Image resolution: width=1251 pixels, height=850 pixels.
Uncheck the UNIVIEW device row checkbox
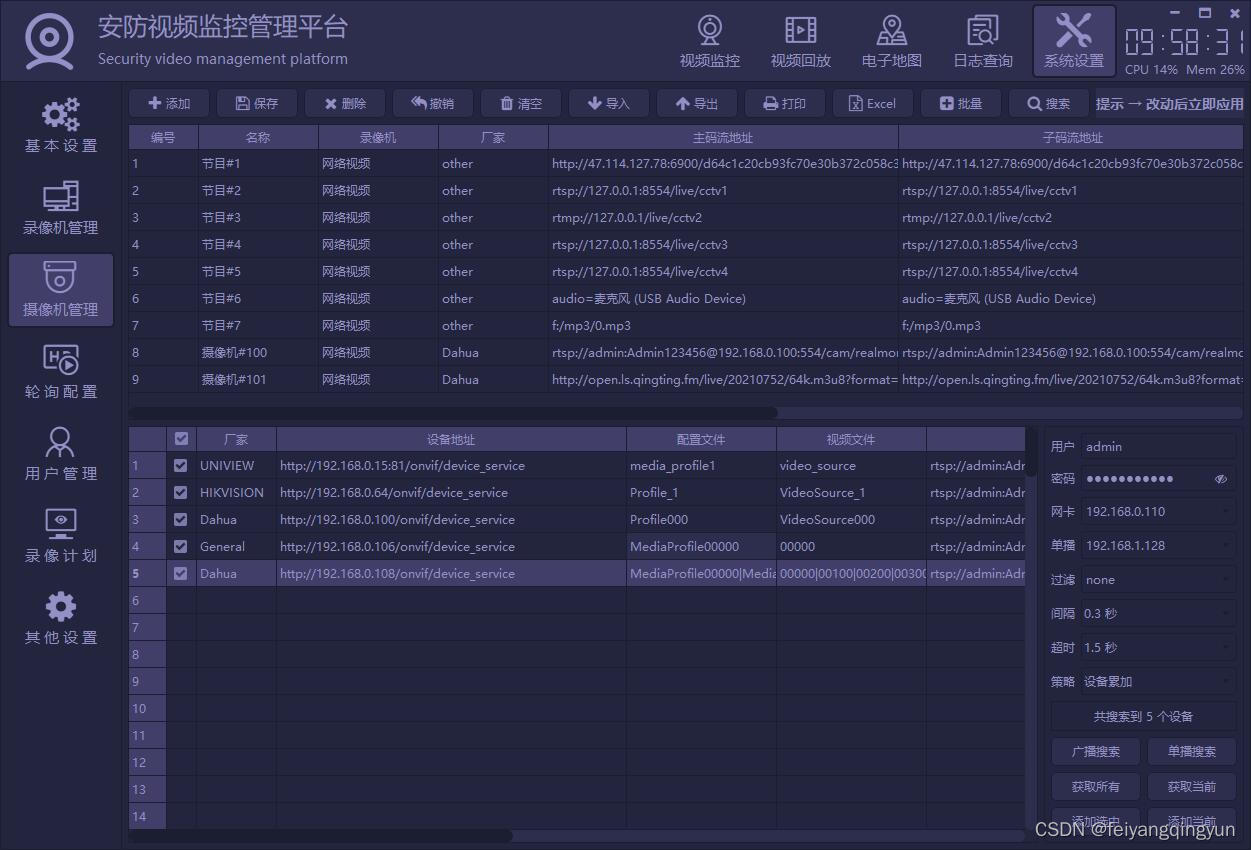click(x=182, y=465)
